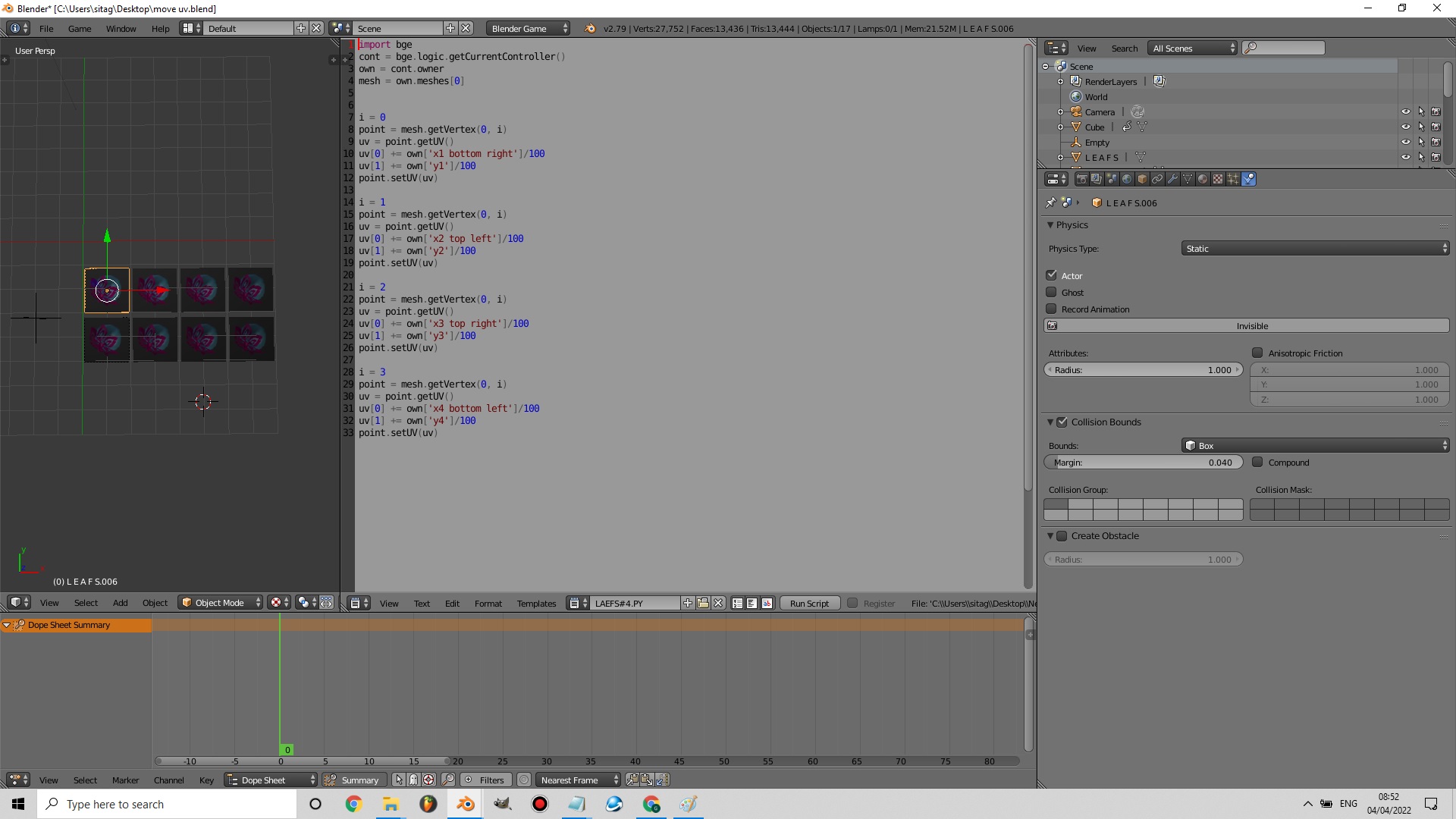The width and height of the screenshot is (1456, 819).
Task: Open the Help menu
Action: coord(160,28)
